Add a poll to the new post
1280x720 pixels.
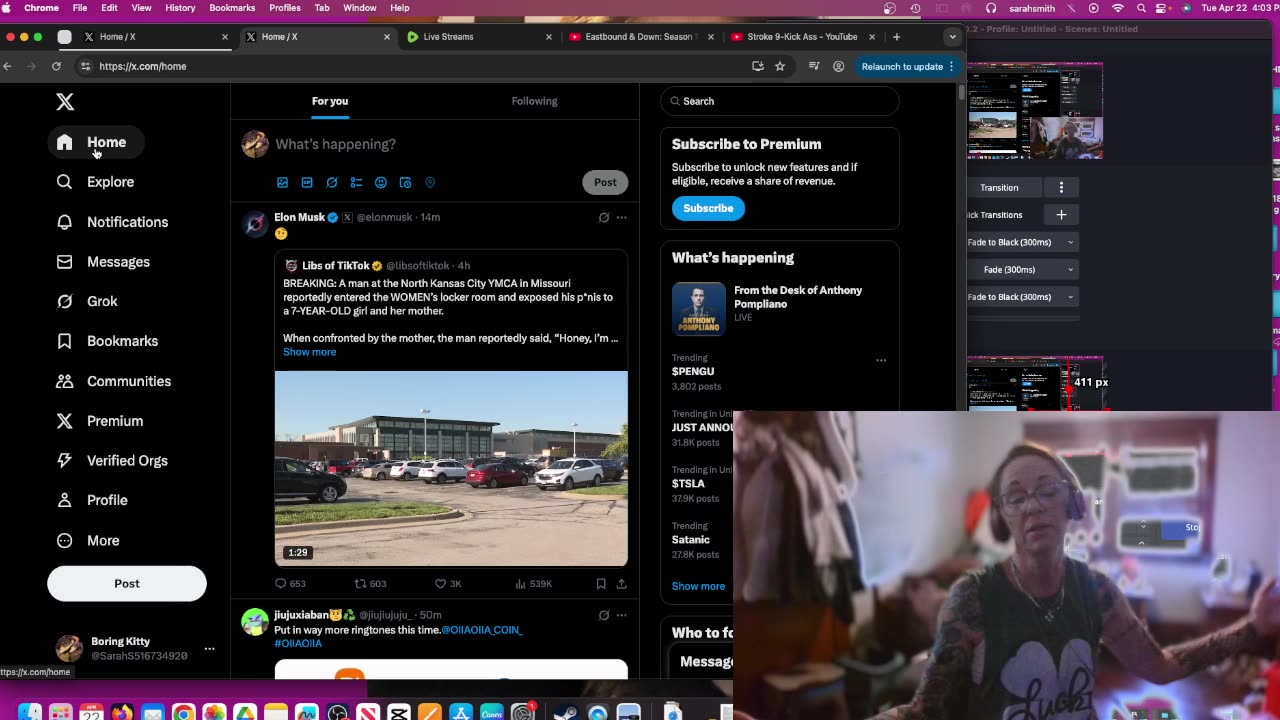pyautogui.click(x=356, y=182)
